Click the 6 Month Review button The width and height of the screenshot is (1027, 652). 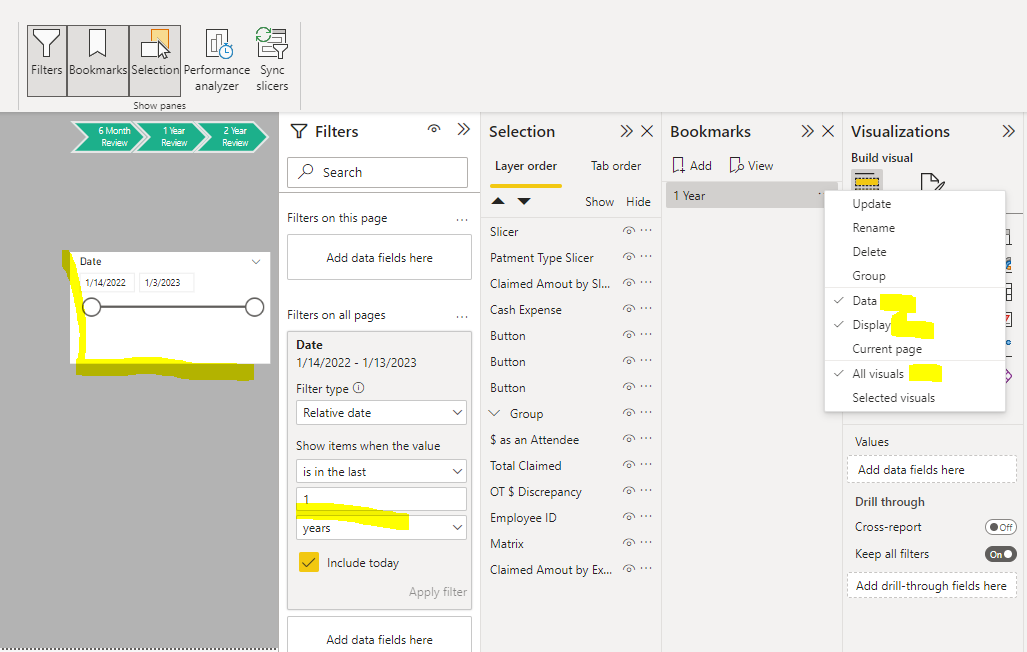(x=109, y=136)
